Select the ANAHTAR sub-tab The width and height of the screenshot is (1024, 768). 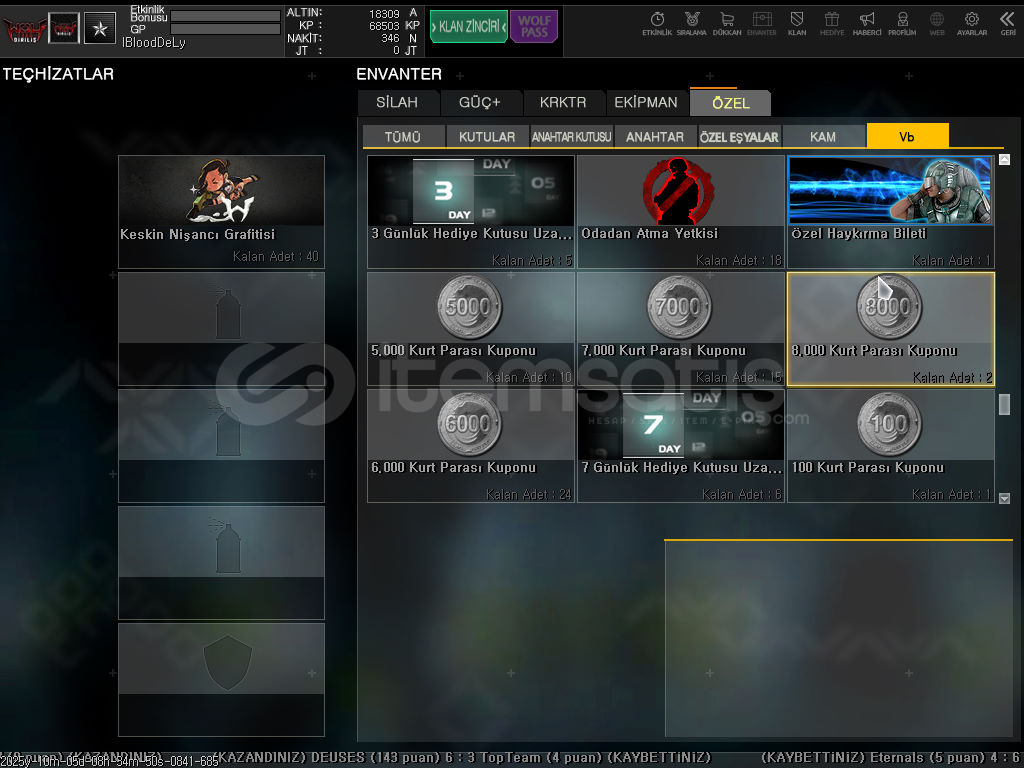(x=655, y=137)
